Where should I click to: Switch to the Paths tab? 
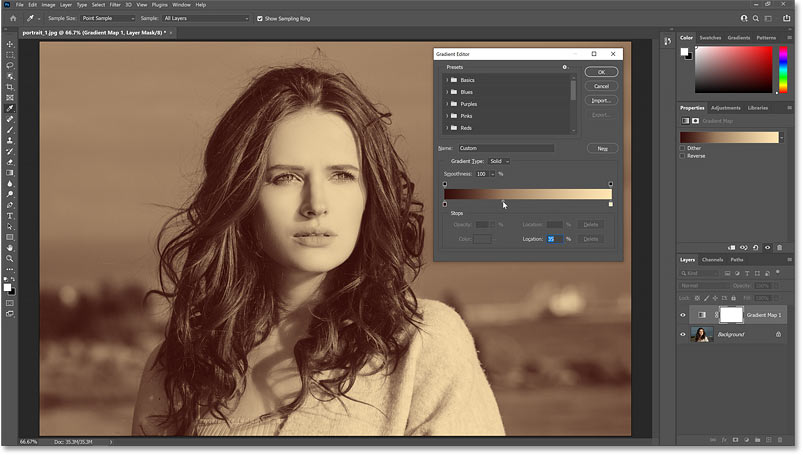pos(736,260)
